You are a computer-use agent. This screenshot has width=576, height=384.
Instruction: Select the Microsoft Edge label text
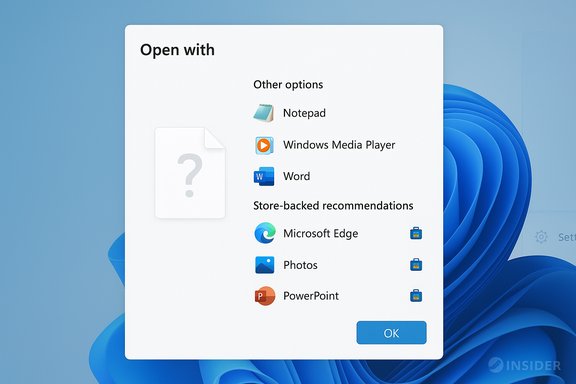[321, 233]
